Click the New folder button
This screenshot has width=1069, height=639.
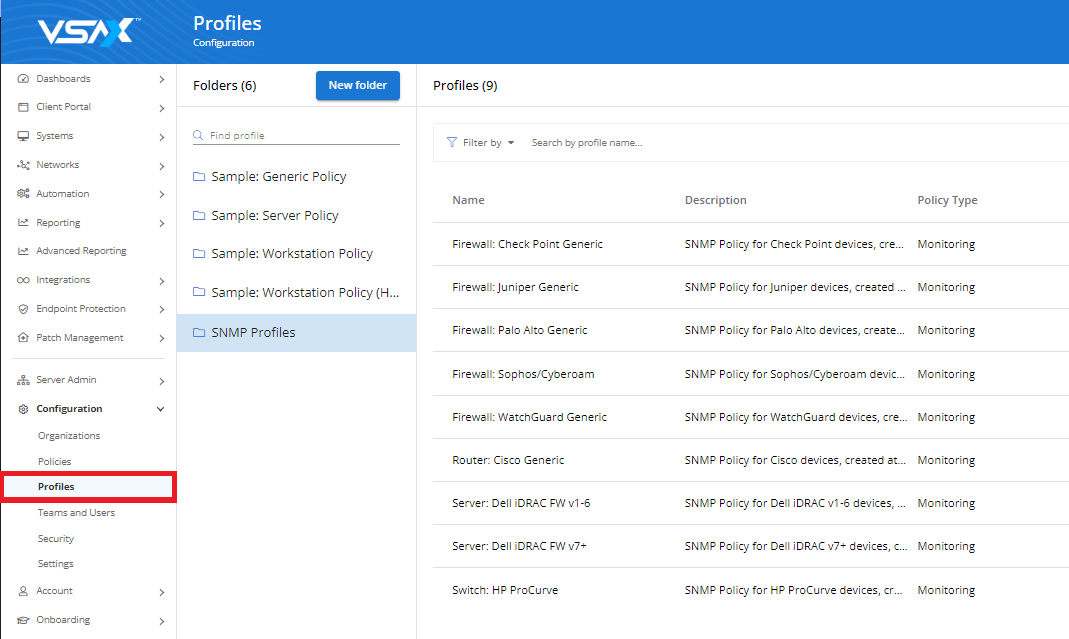pos(358,85)
